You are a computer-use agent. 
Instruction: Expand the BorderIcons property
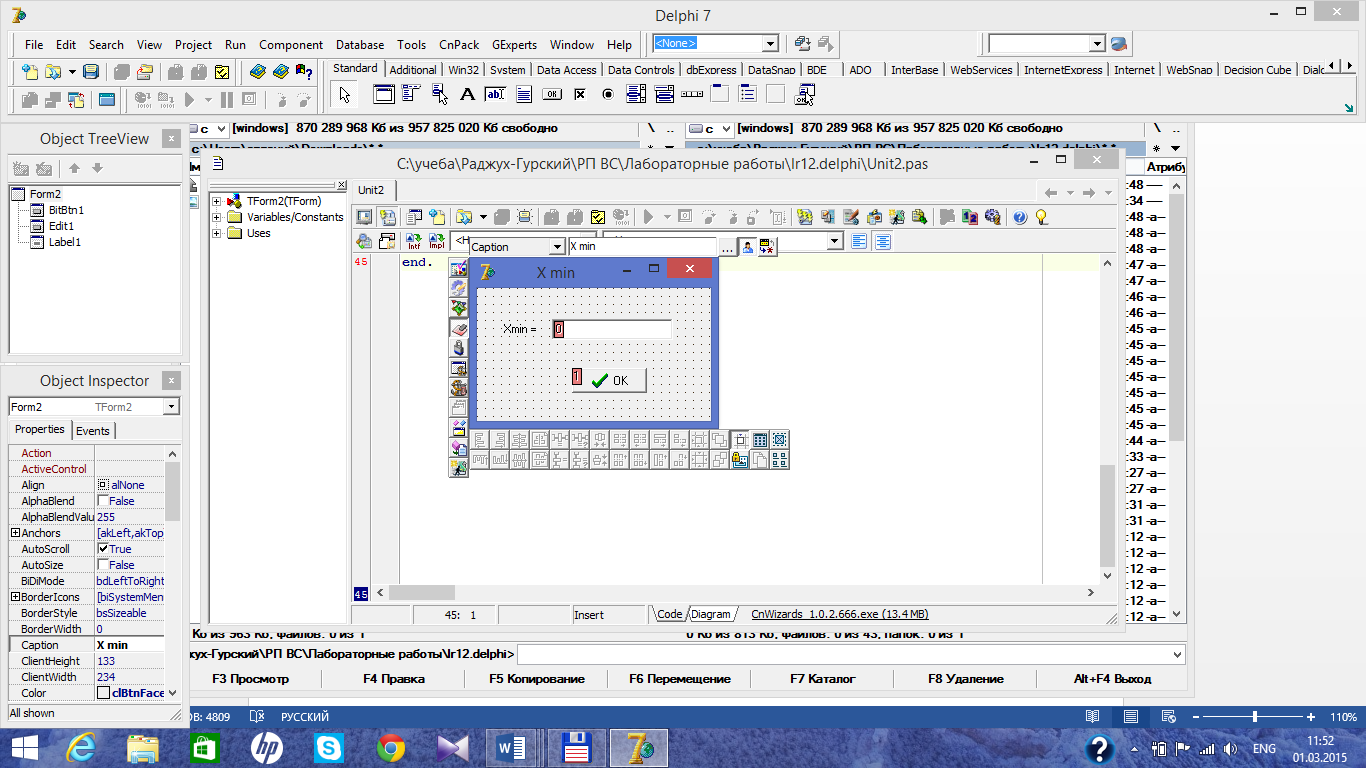click(15, 597)
